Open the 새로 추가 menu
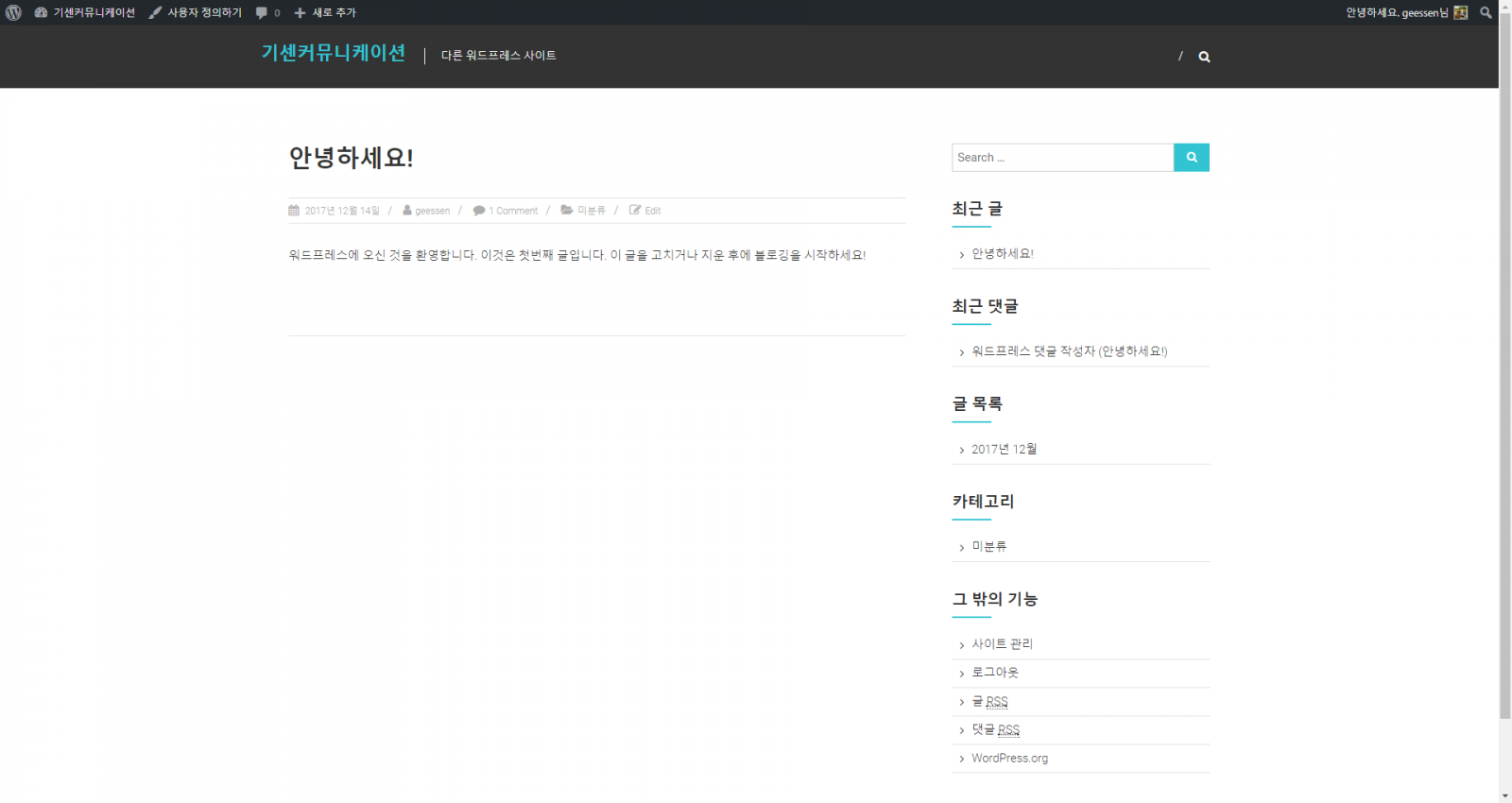 325,12
